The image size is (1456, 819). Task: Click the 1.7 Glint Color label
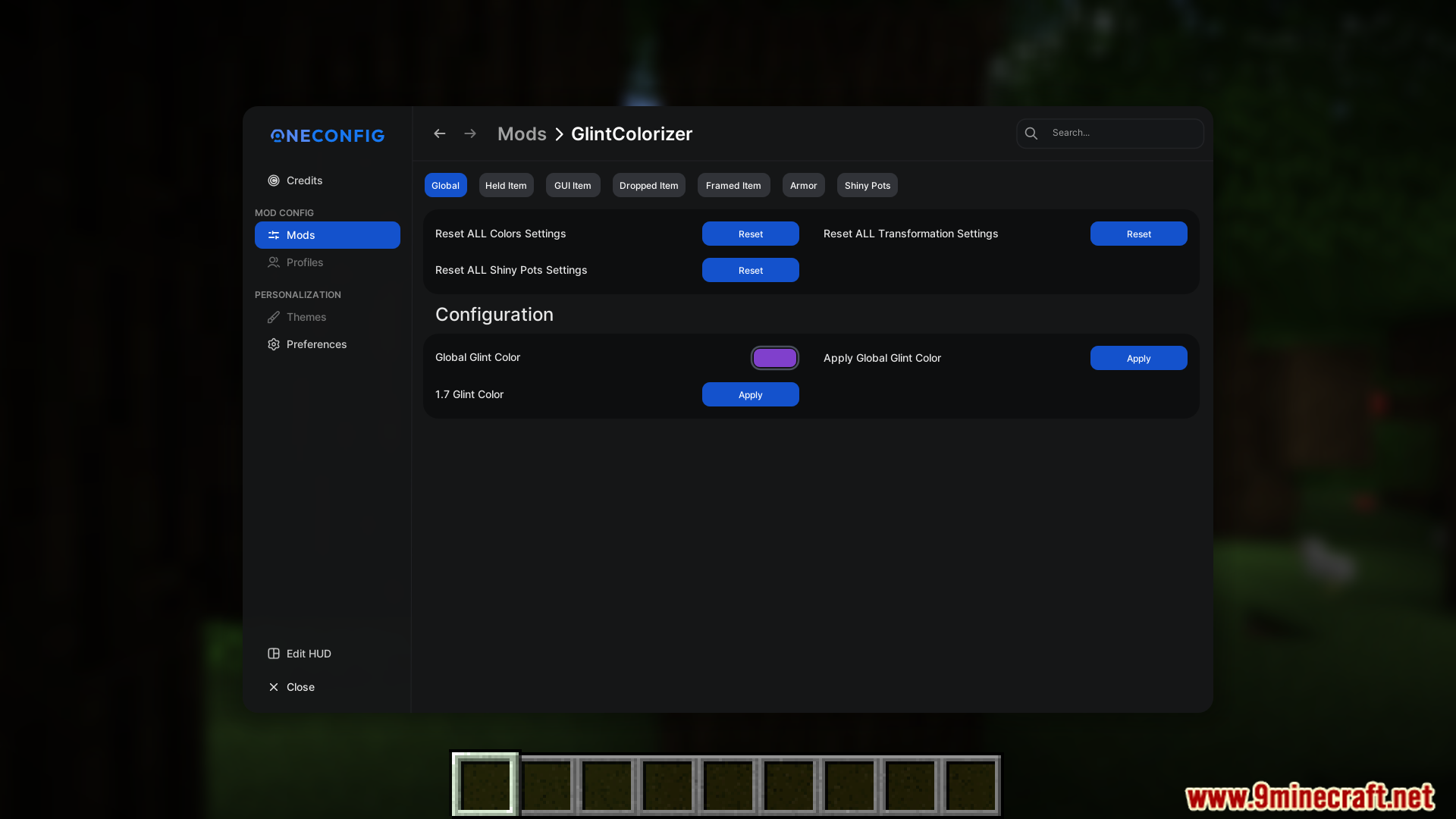point(469,394)
